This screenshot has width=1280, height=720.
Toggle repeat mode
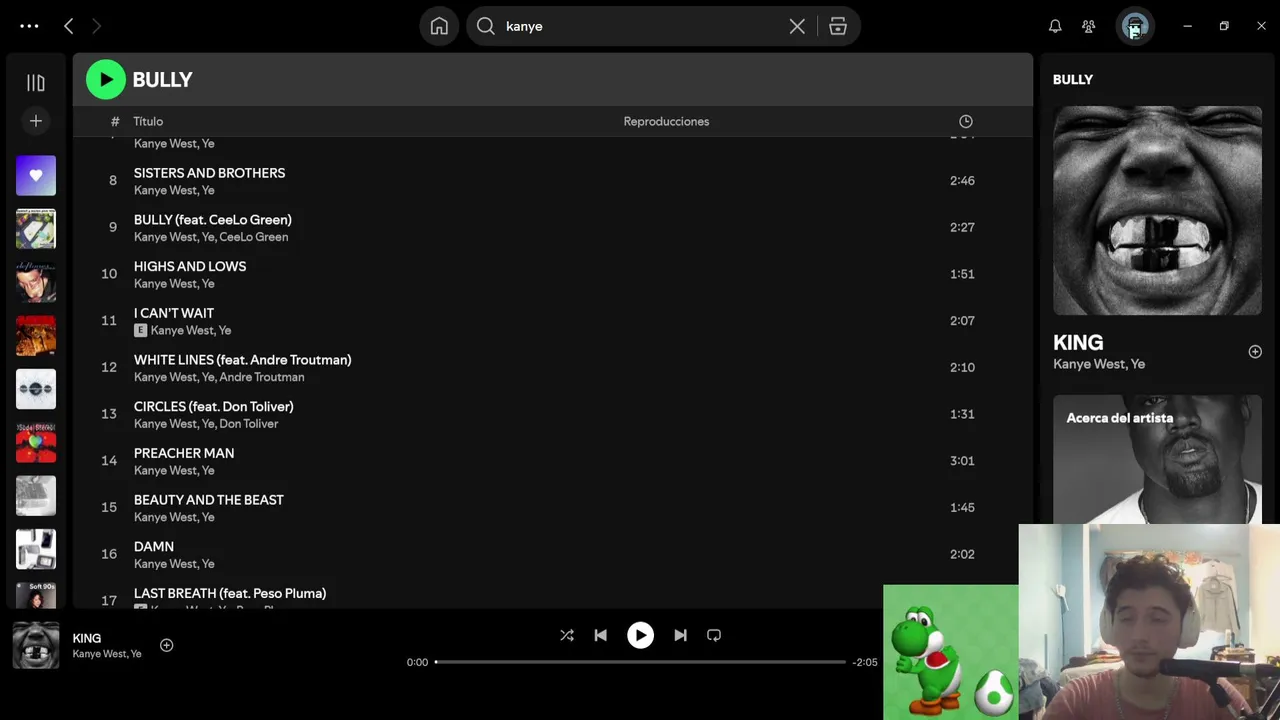(x=714, y=635)
